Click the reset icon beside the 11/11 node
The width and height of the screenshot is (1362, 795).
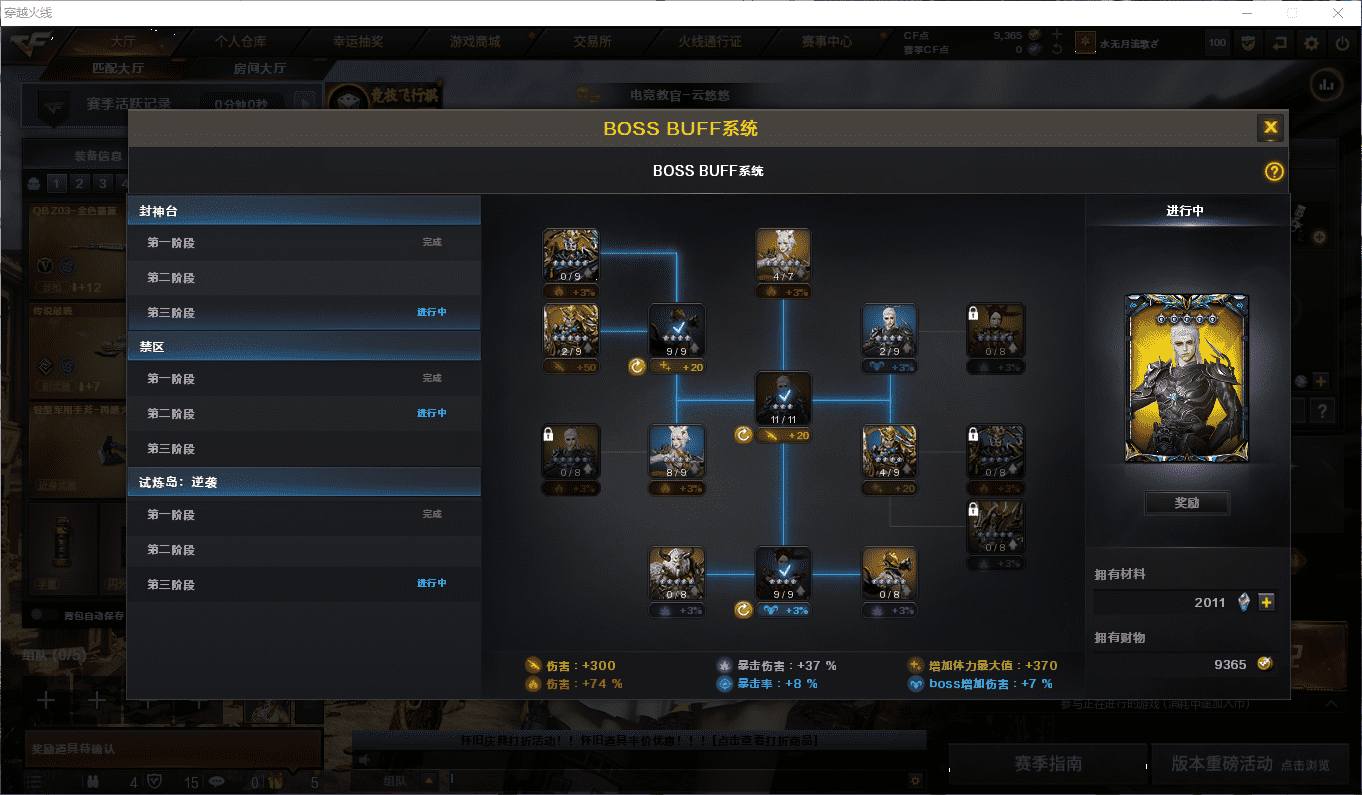[743, 435]
